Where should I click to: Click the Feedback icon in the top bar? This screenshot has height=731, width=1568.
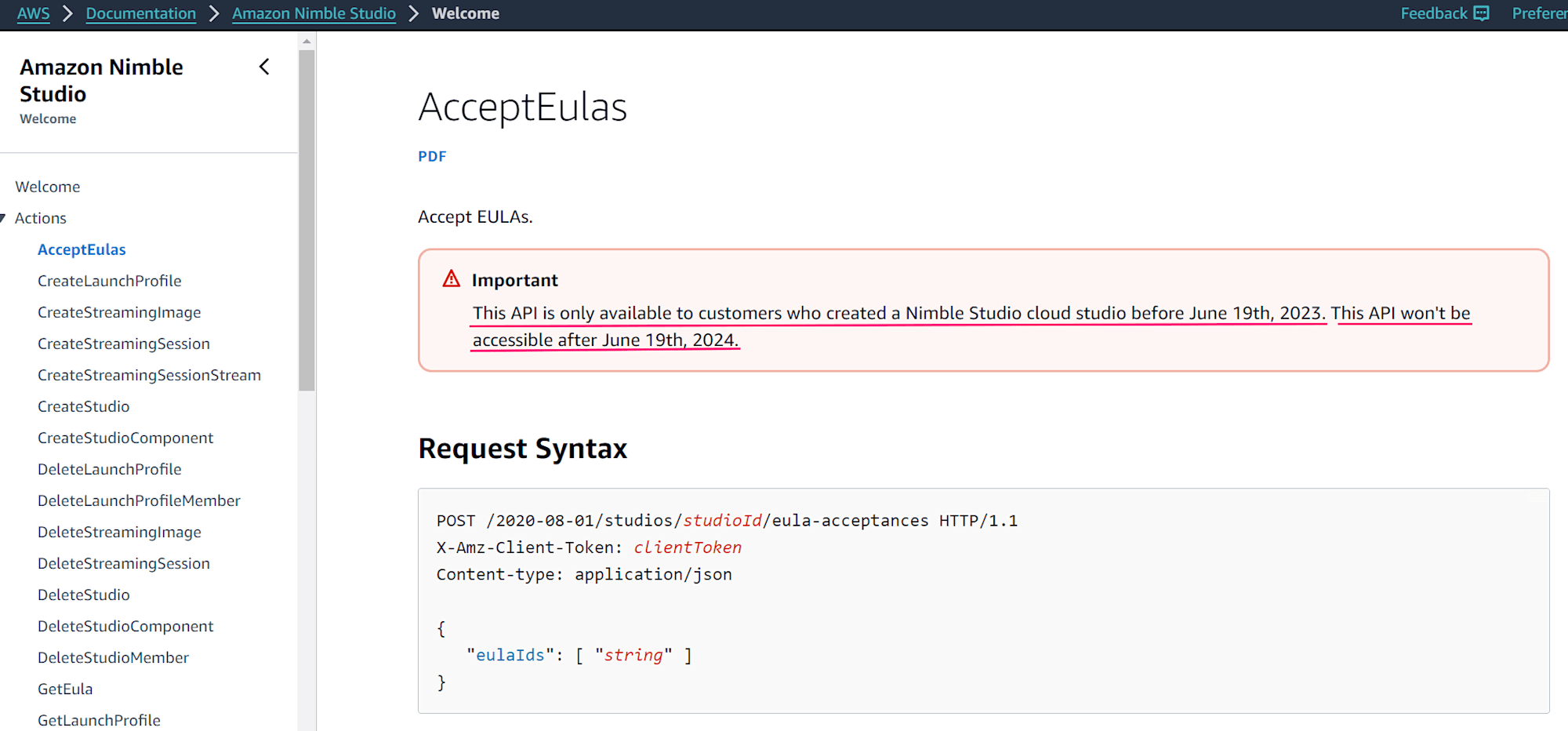(1481, 13)
